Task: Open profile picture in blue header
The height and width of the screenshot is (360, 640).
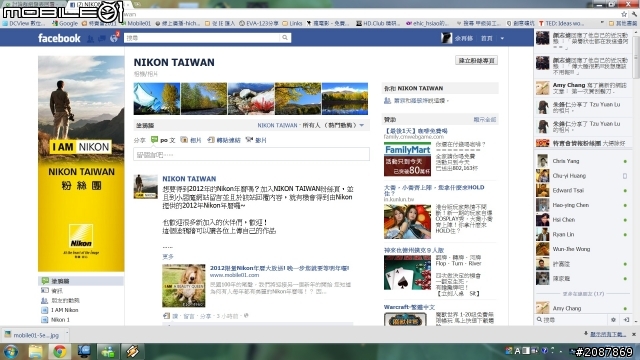Action: (447, 38)
